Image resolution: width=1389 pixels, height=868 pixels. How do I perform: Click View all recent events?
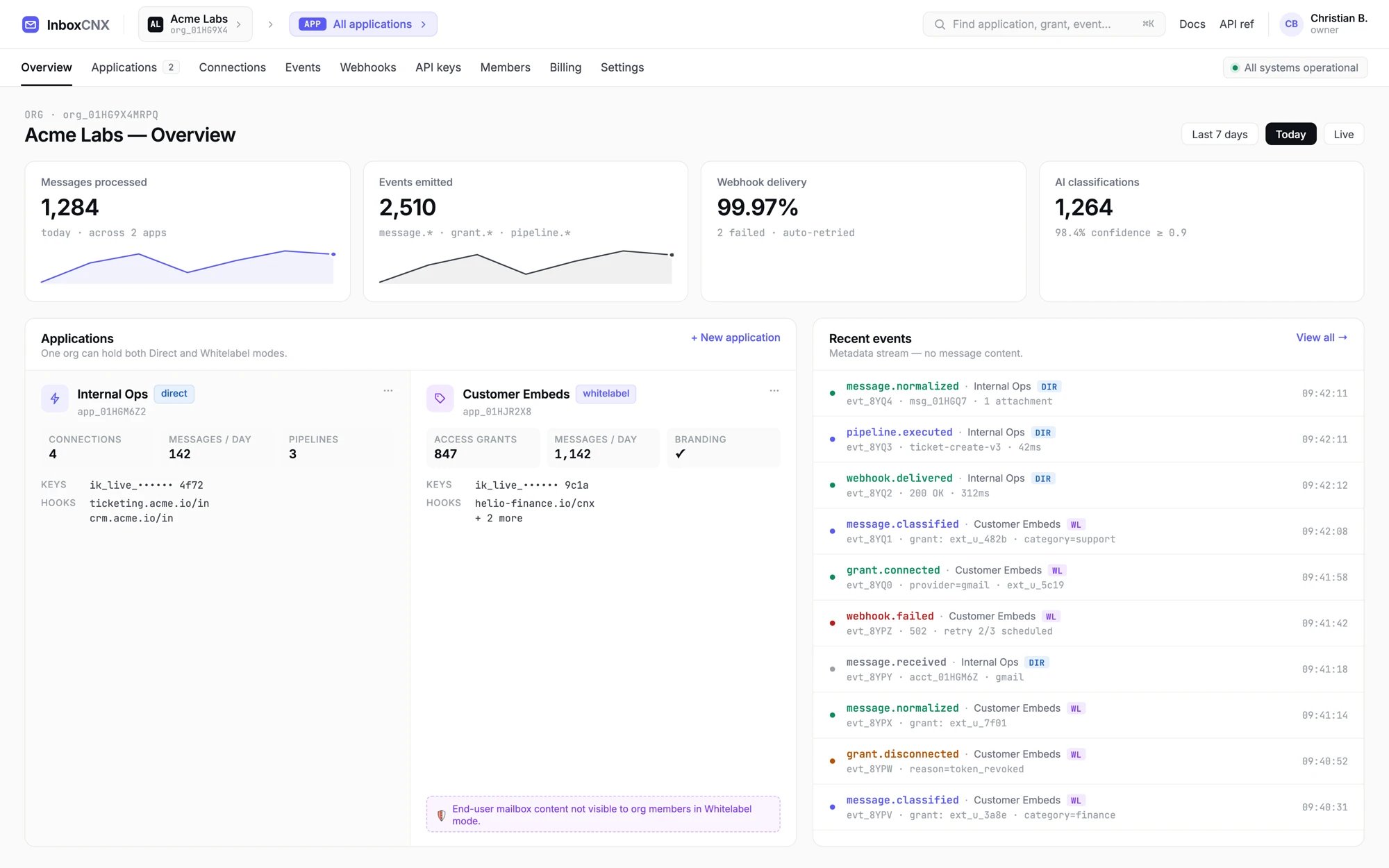coord(1322,337)
